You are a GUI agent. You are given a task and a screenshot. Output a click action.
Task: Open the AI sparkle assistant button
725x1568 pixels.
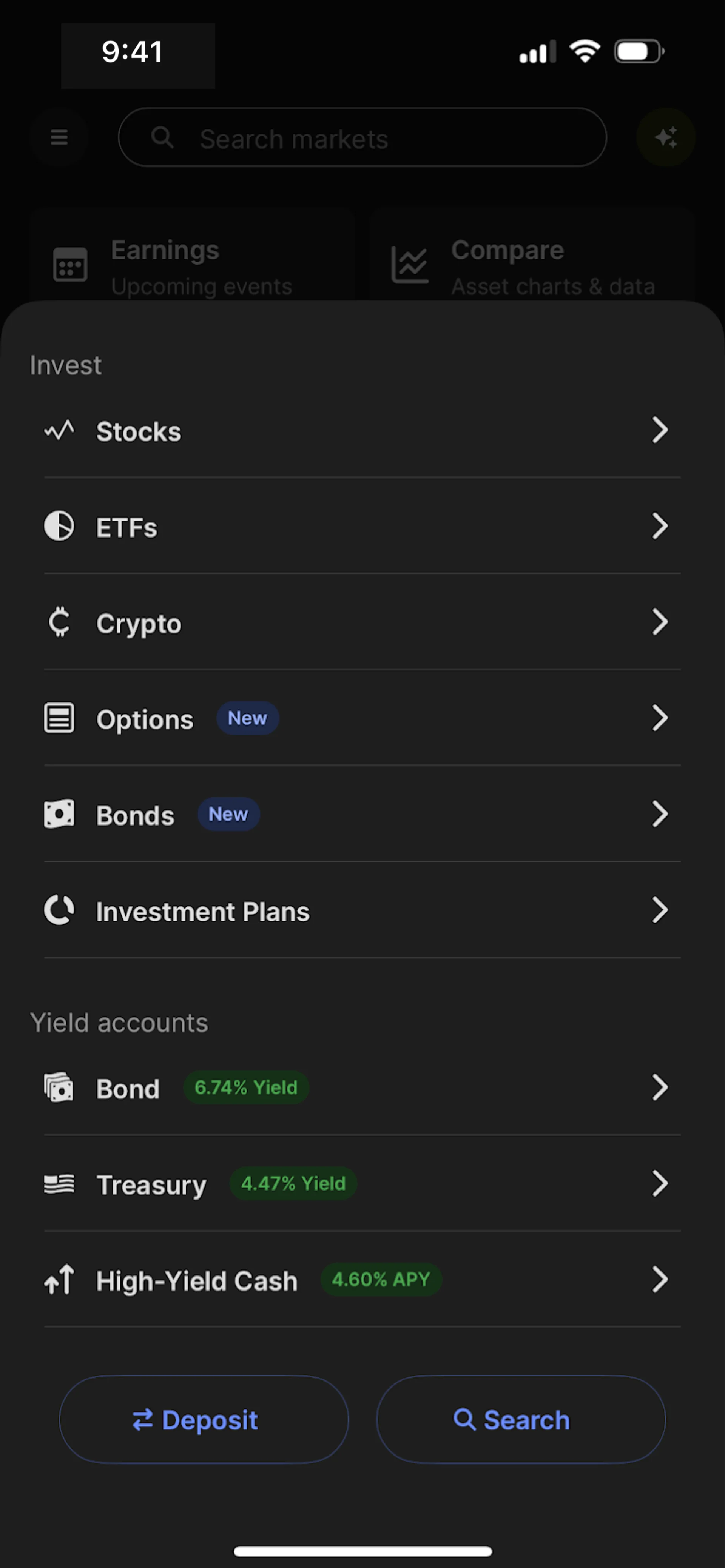[x=666, y=137]
